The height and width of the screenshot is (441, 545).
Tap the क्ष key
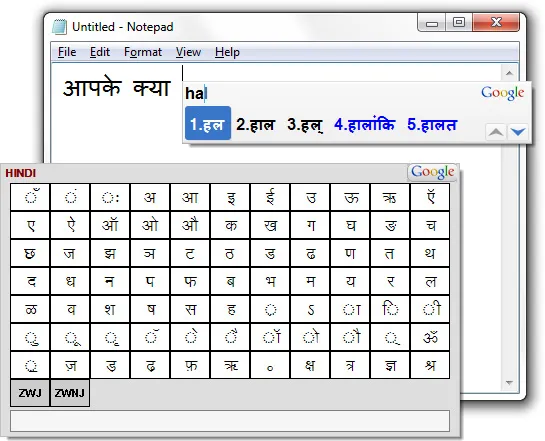tap(310, 366)
